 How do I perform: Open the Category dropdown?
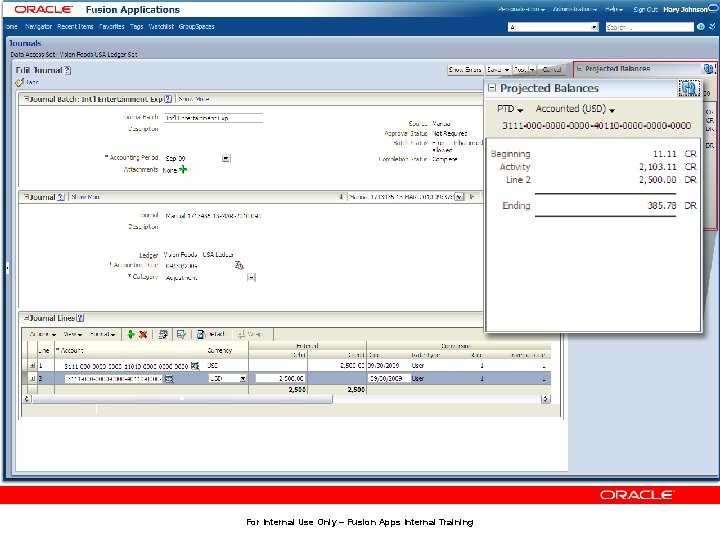(x=251, y=277)
